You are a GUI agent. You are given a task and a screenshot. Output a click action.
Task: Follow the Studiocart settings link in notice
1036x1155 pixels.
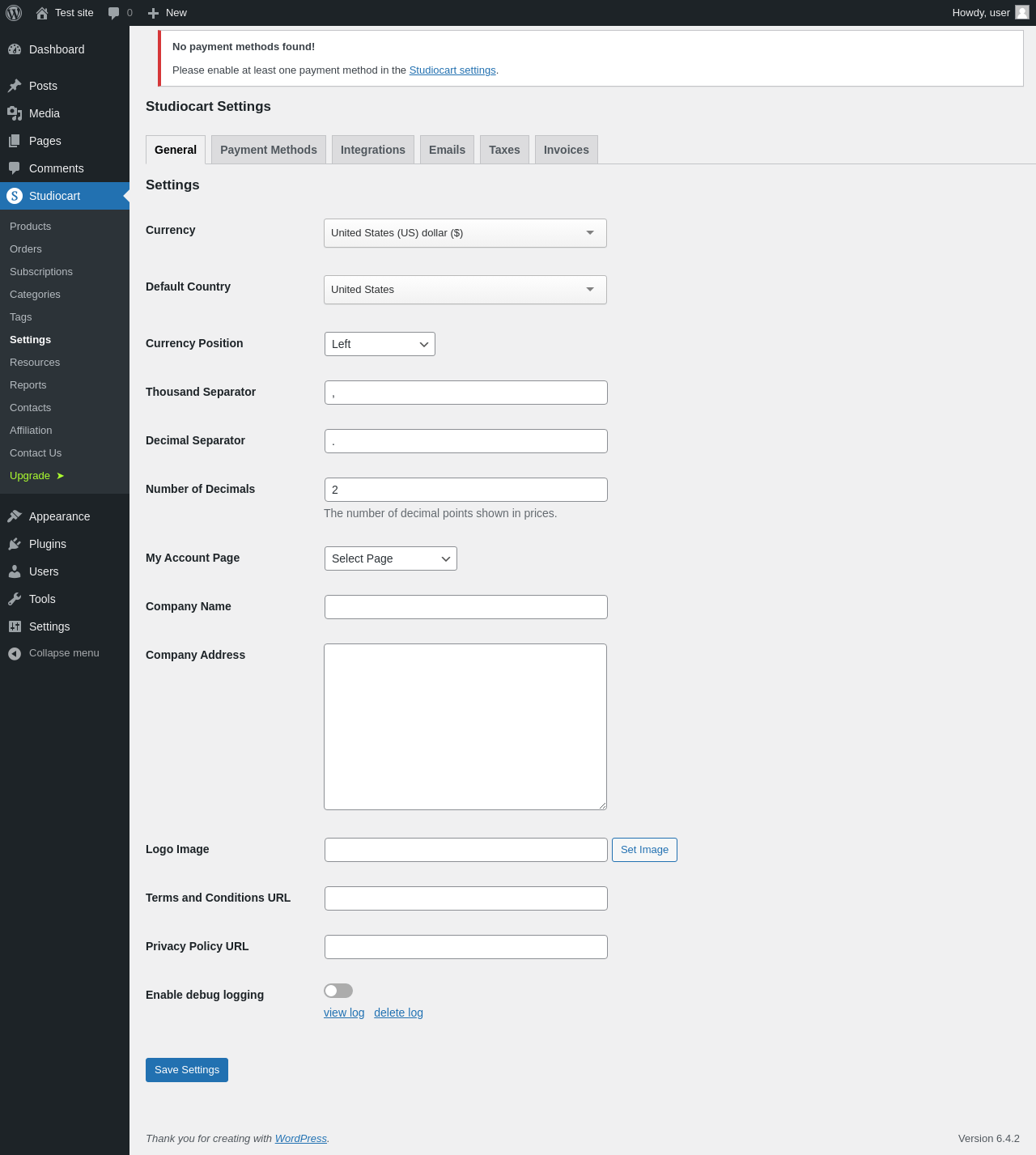click(x=452, y=70)
